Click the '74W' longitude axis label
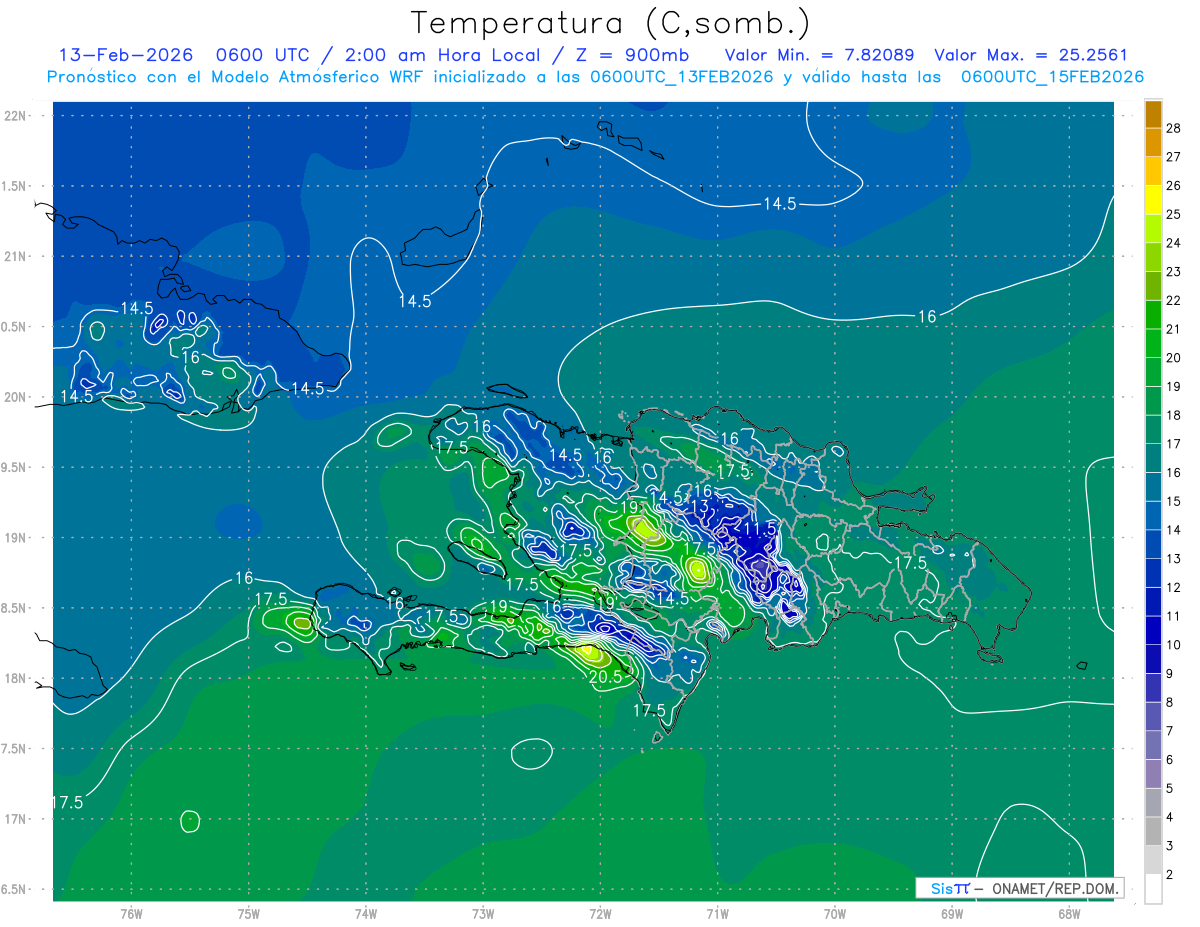 [366, 913]
